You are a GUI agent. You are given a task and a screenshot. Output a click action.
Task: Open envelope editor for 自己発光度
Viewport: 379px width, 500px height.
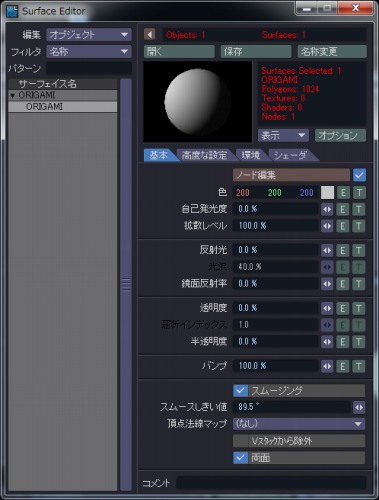click(343, 209)
